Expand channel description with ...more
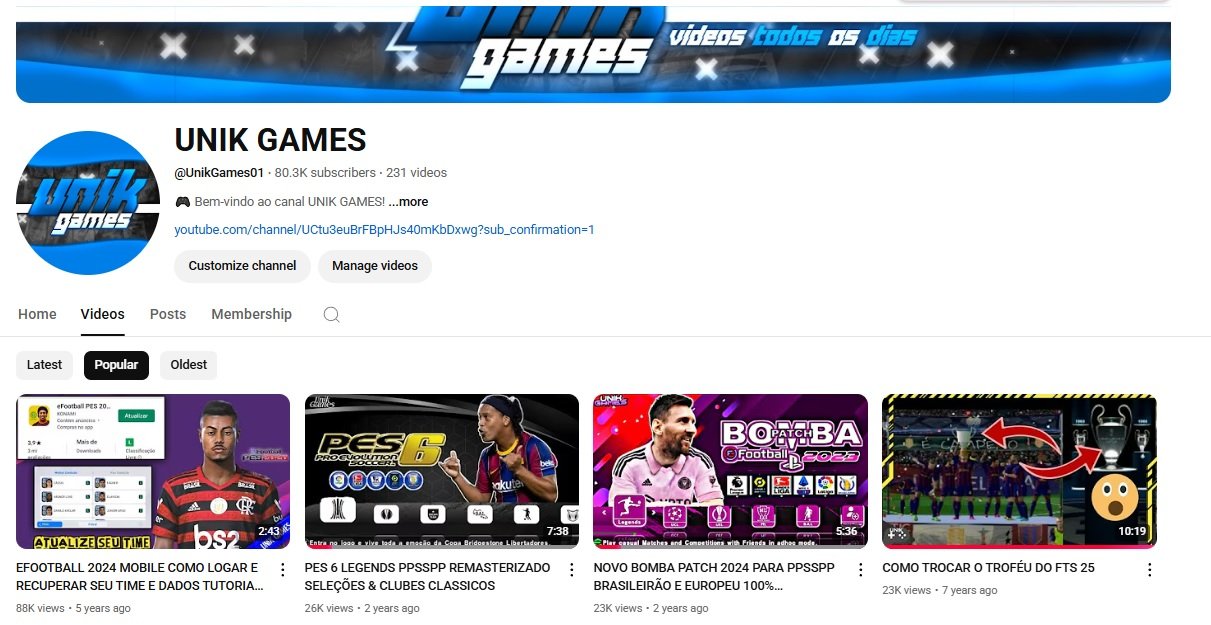 (408, 202)
